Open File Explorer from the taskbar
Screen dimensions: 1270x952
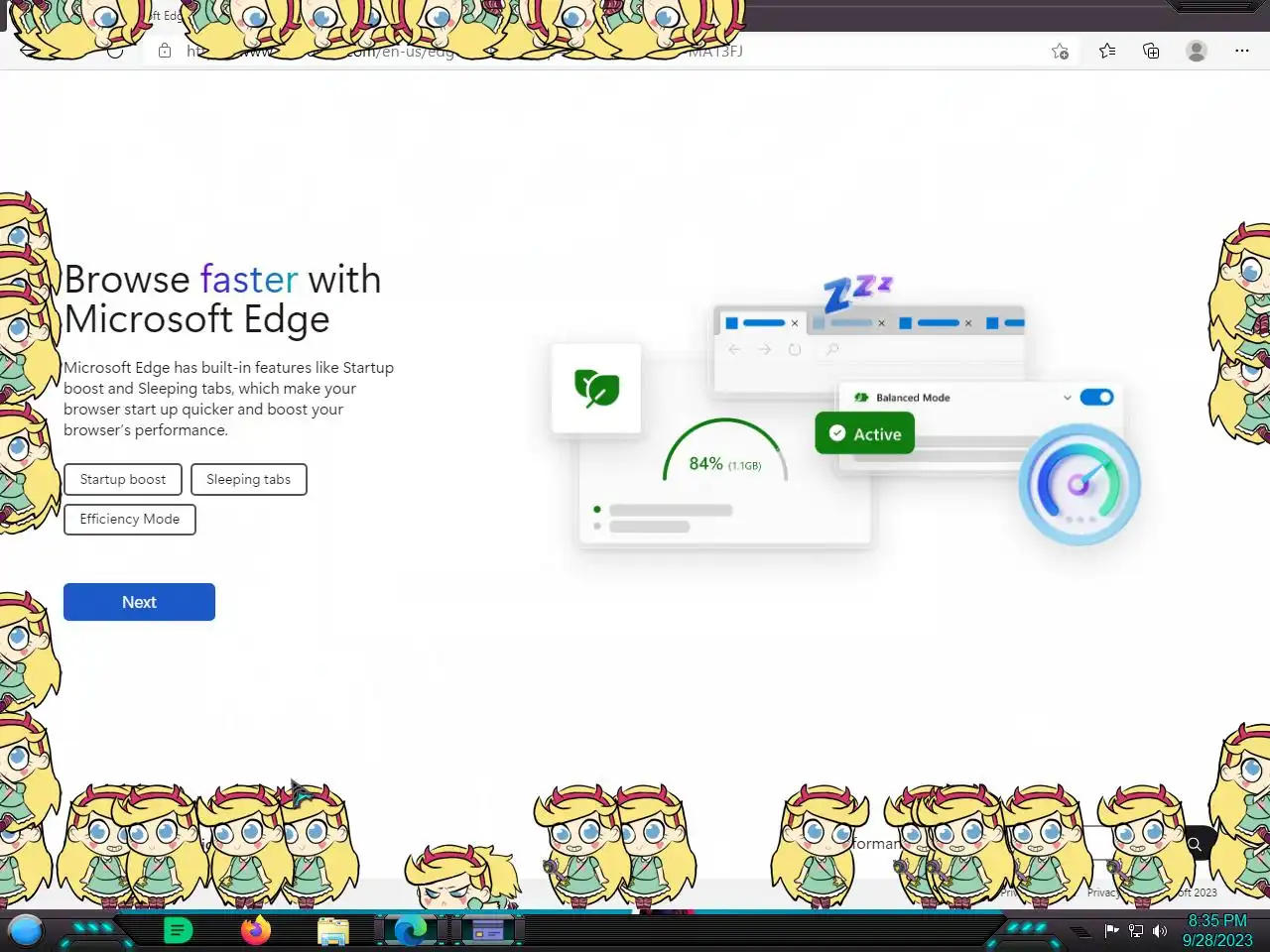(x=333, y=931)
